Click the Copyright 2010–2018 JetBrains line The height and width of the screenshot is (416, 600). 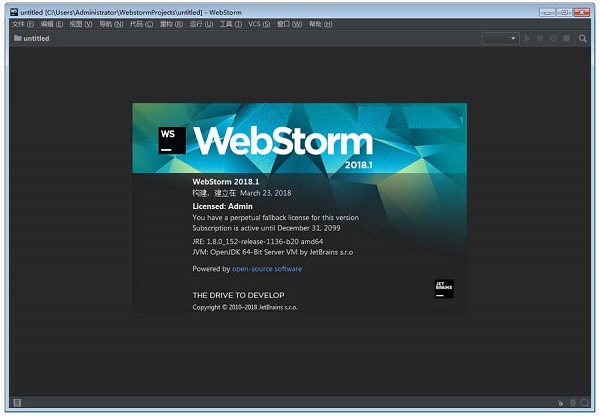point(245,307)
